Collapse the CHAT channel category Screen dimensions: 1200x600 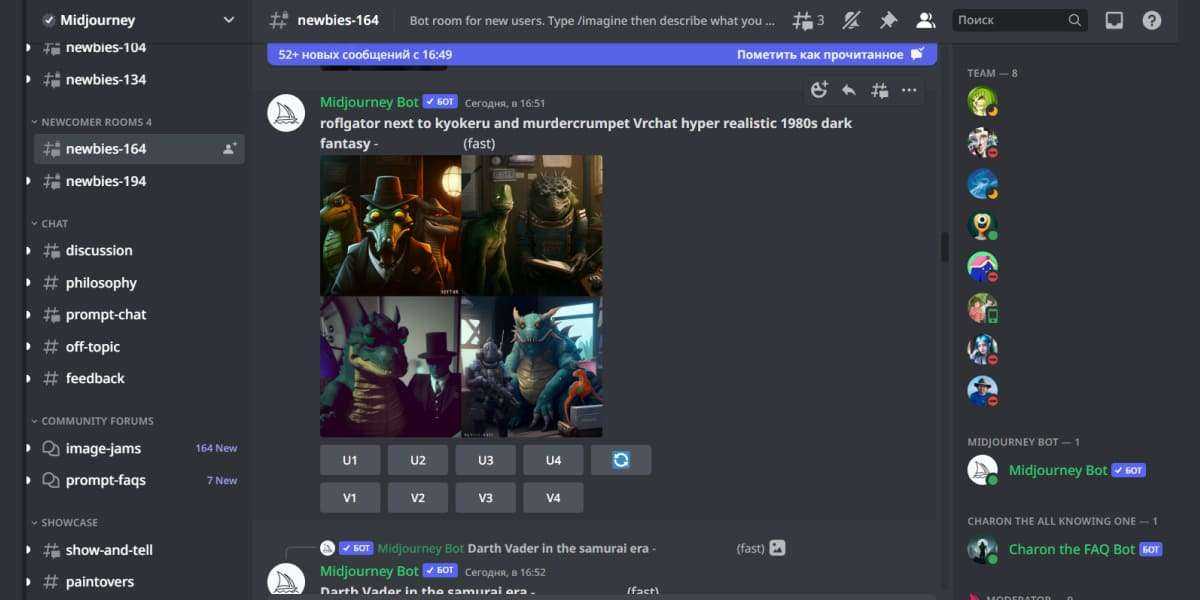pos(54,224)
